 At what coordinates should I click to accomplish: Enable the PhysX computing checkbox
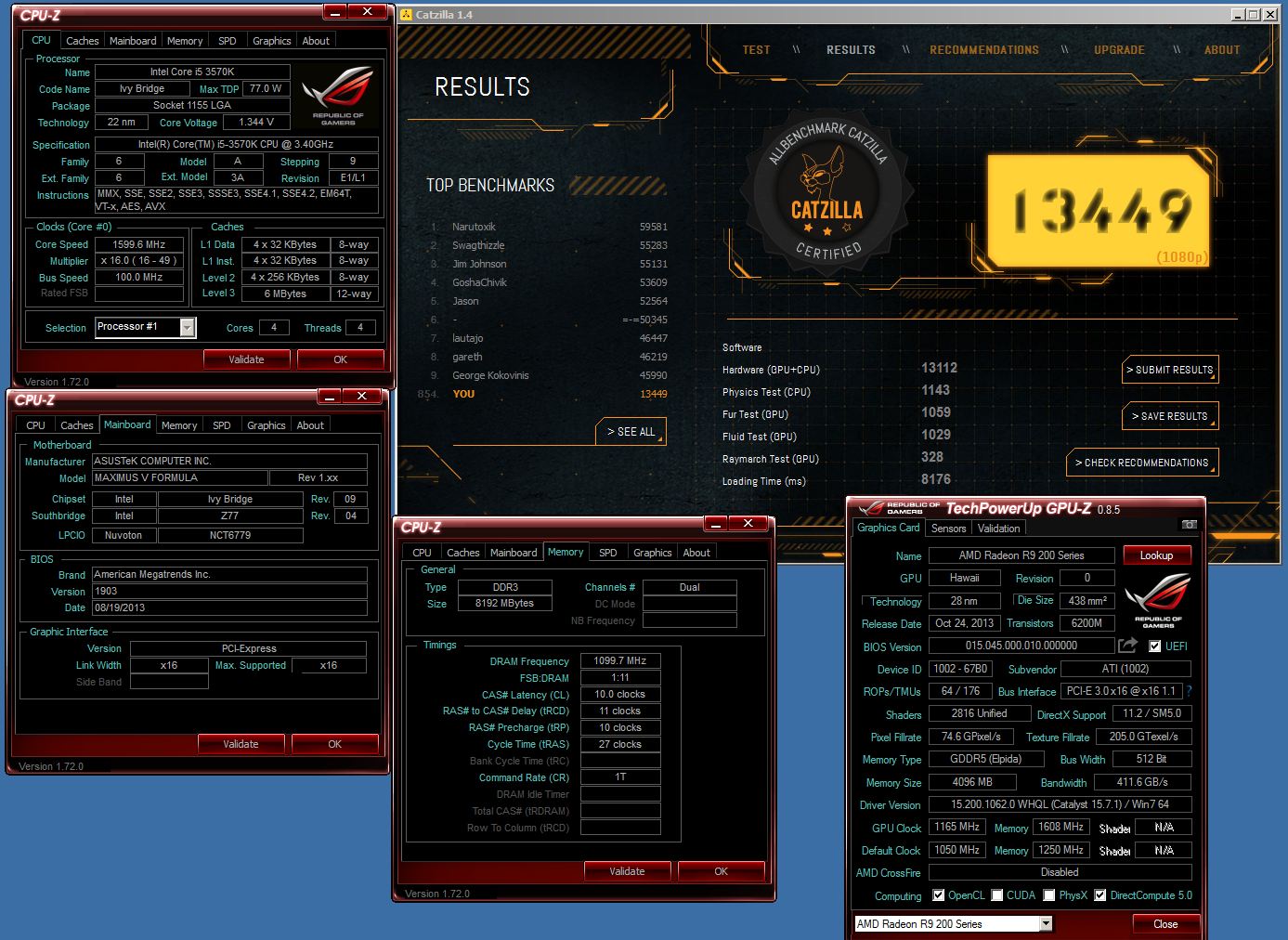(1048, 895)
